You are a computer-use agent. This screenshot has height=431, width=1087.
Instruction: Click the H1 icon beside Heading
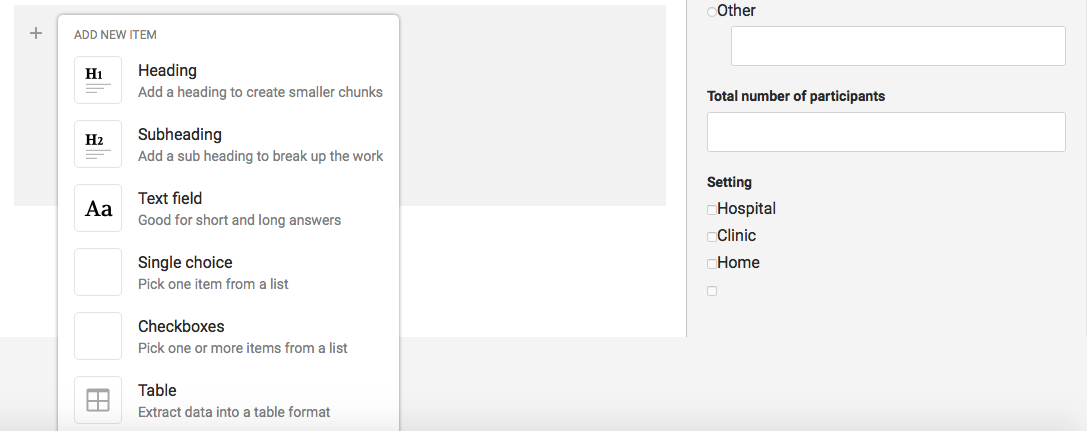click(x=98, y=80)
